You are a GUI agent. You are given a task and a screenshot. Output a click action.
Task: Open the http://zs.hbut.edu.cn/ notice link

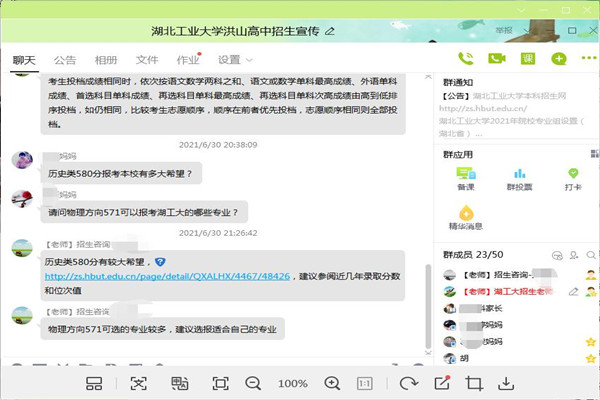pyautogui.click(x=483, y=109)
